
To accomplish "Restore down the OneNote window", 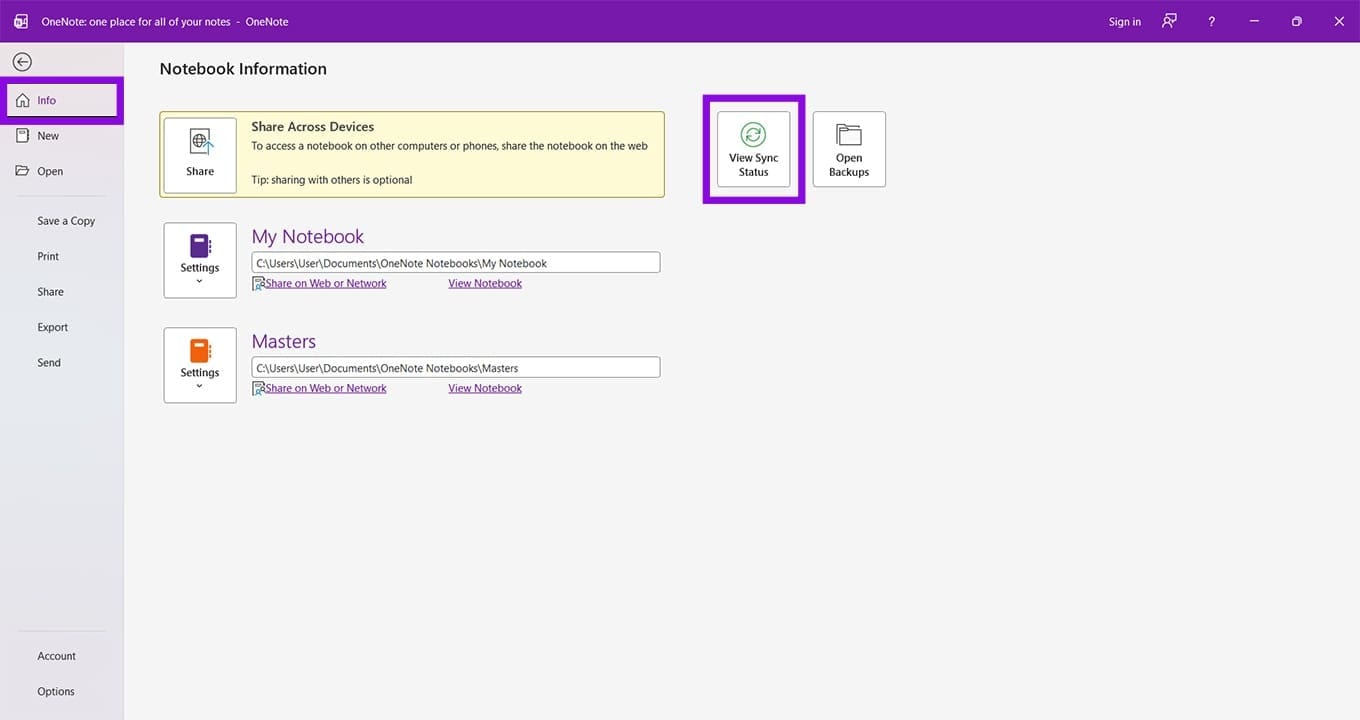I will (1297, 21).
